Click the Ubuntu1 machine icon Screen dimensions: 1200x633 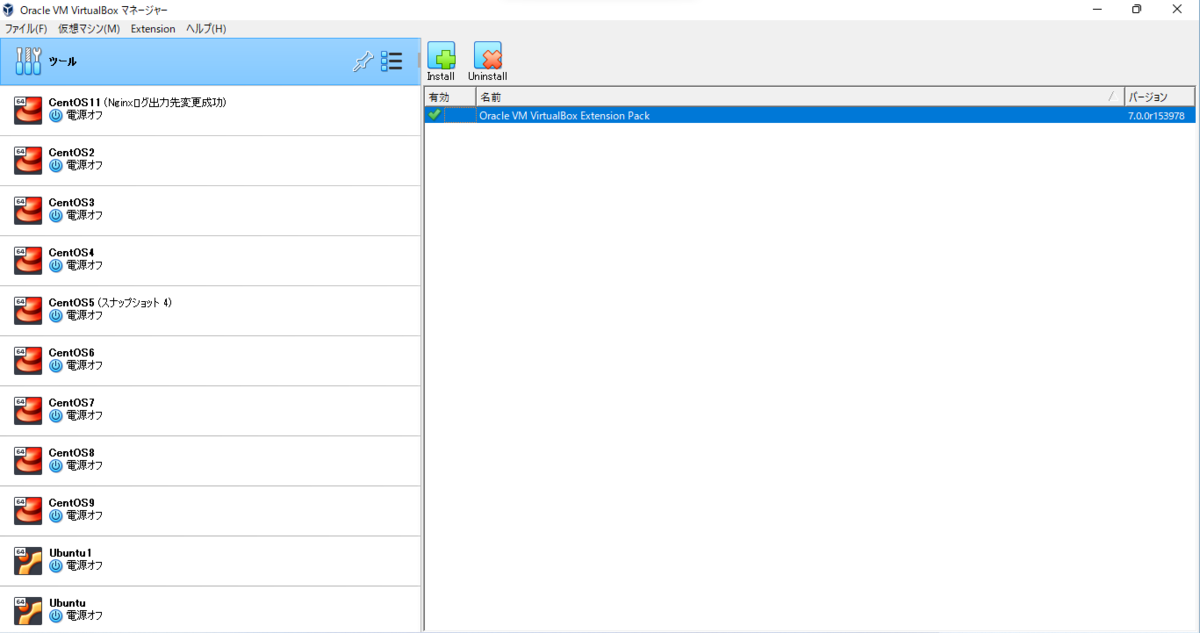(28, 560)
